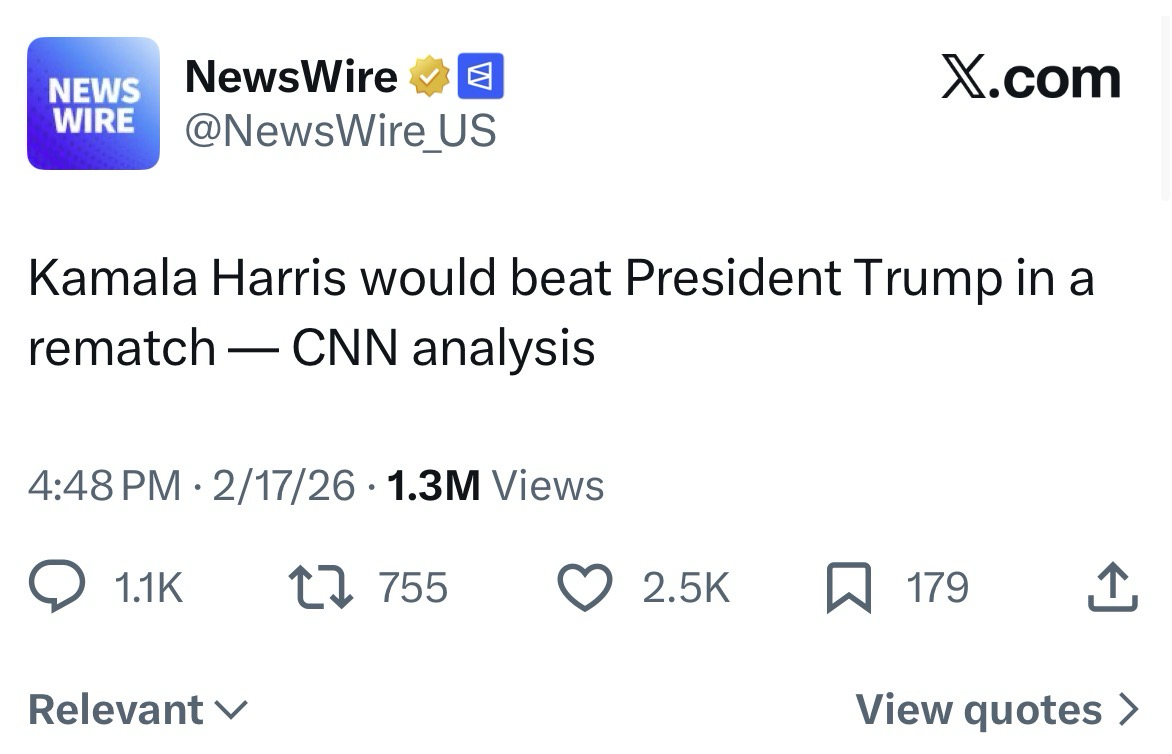Viewport: 1172px width, 754px height.
Task: Click the NewsWire display name
Action: pos(291,77)
